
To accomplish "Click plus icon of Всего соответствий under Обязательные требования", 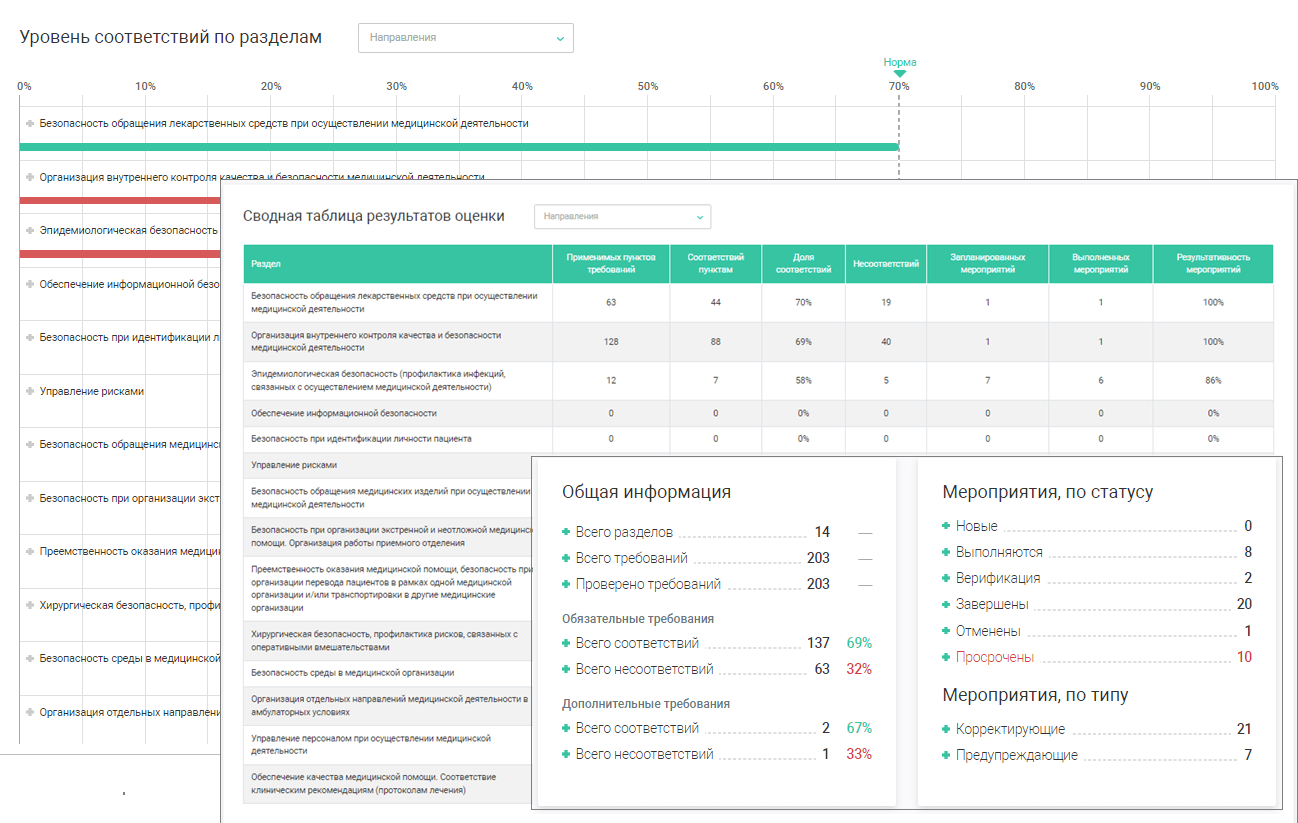I will [567, 643].
